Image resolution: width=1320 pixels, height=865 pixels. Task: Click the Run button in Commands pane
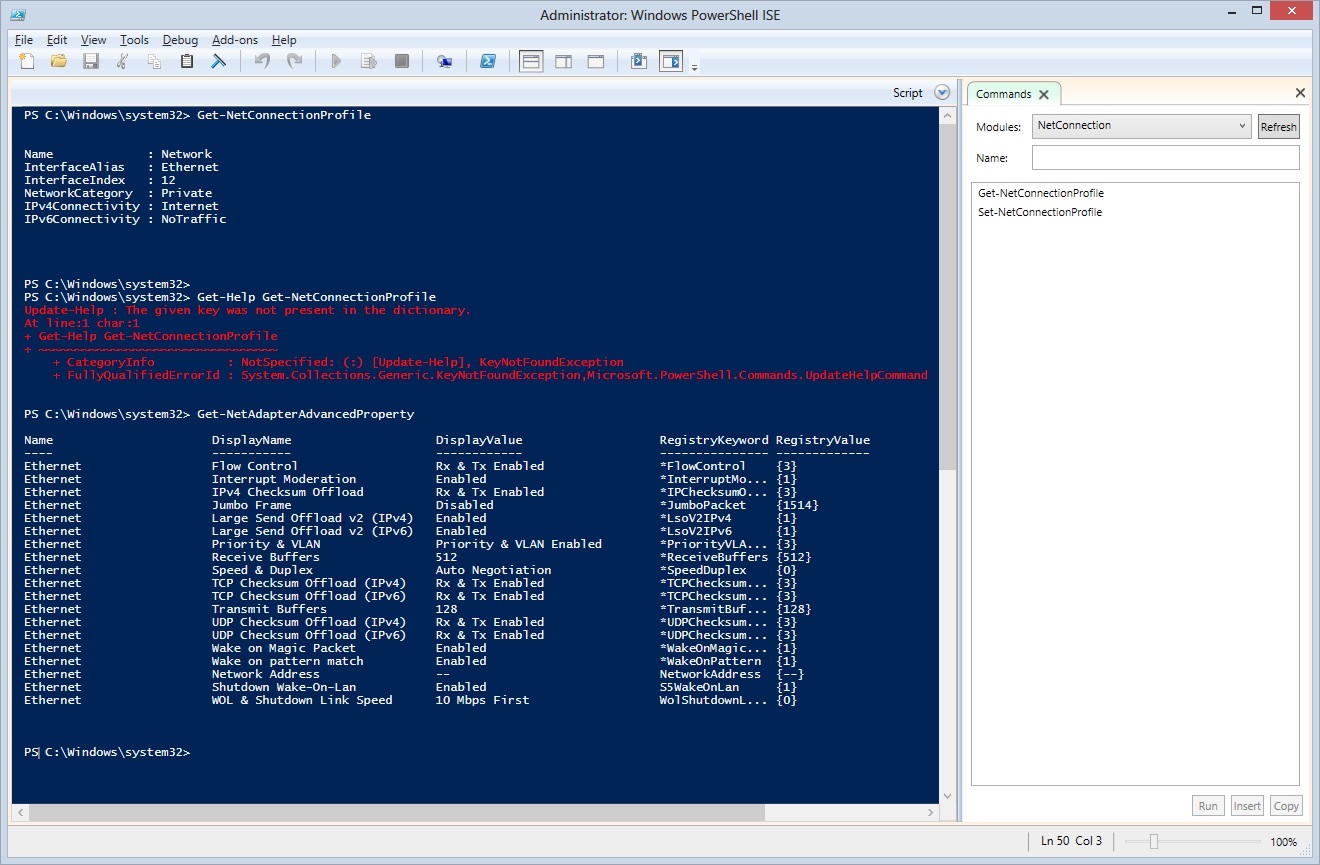(1208, 806)
